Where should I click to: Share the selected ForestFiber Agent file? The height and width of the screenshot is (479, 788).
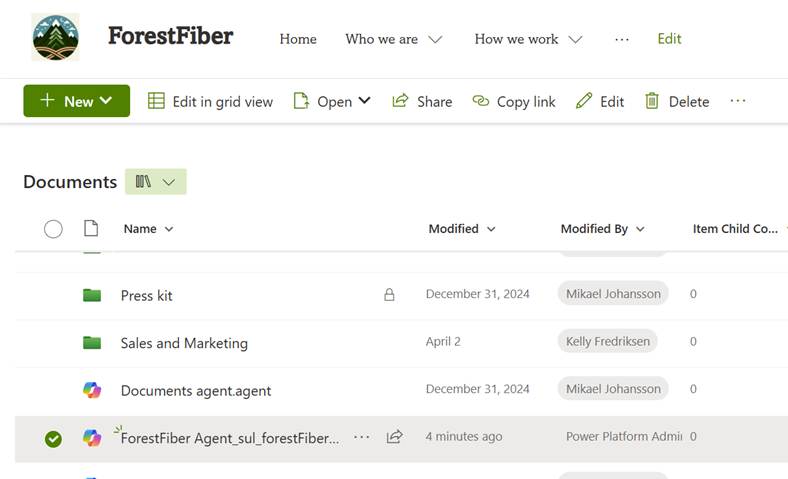(395, 437)
